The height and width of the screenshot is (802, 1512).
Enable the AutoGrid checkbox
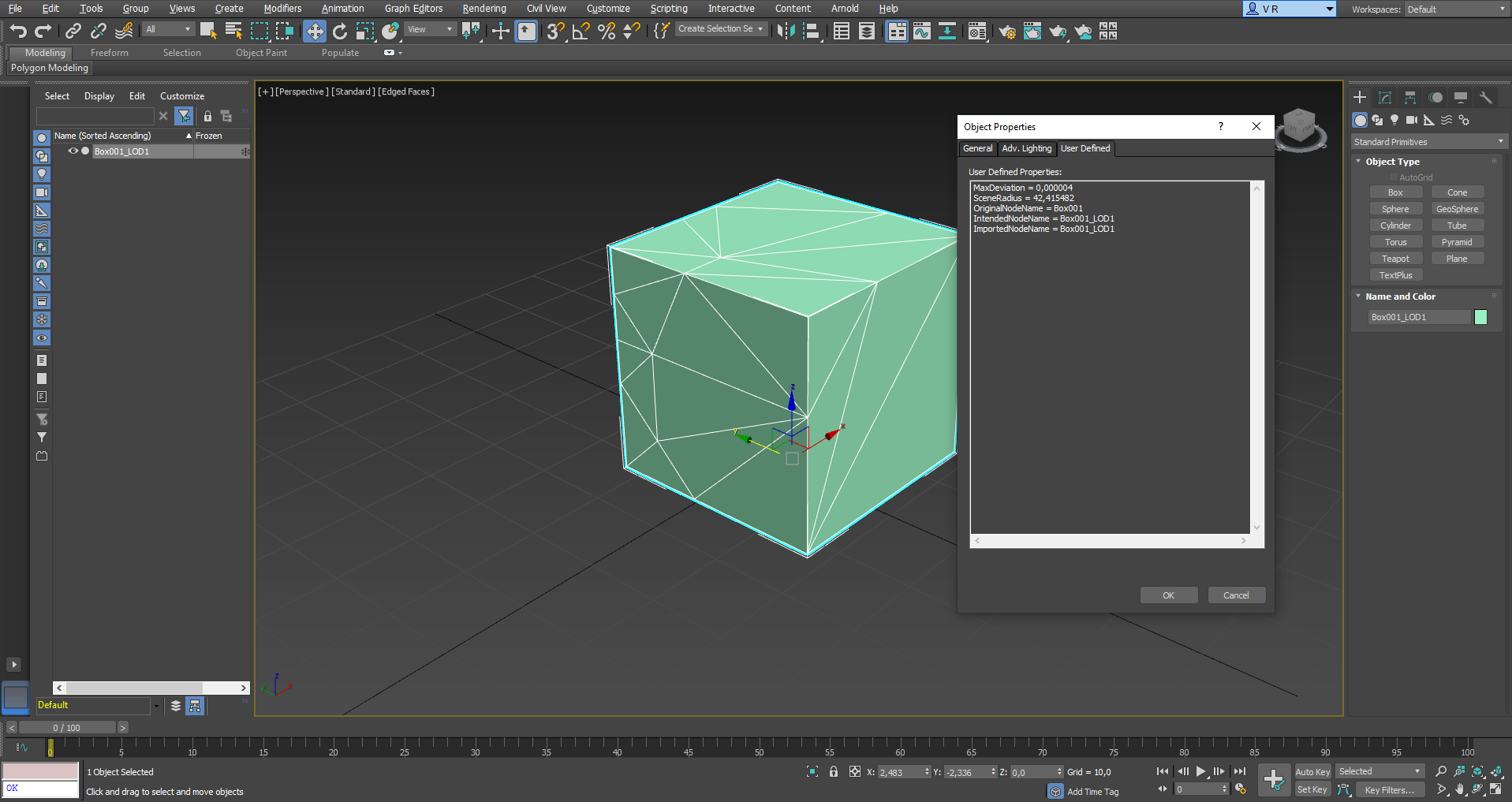tap(1394, 177)
